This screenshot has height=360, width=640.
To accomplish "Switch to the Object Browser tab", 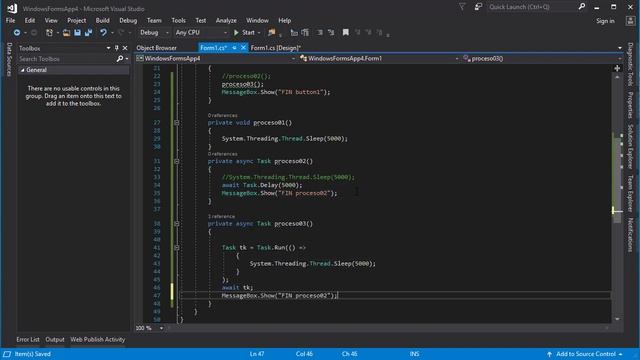I will 157,48.
